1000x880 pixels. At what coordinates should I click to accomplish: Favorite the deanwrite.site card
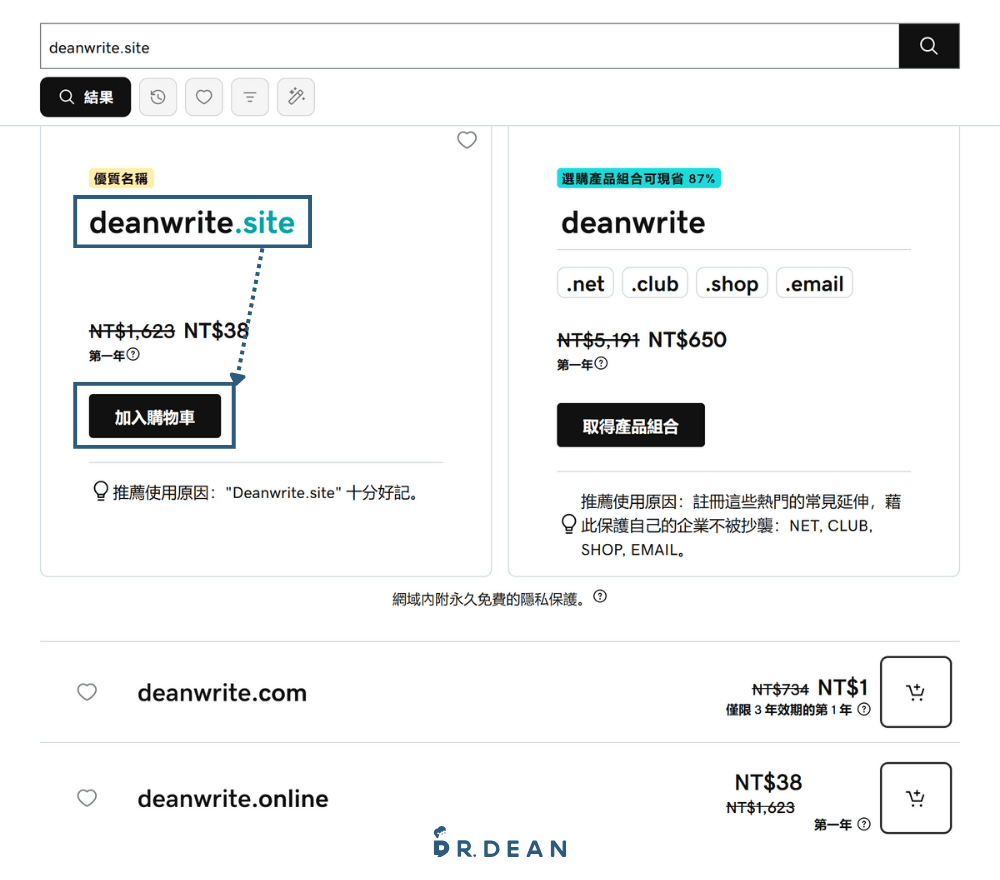pyautogui.click(x=467, y=140)
